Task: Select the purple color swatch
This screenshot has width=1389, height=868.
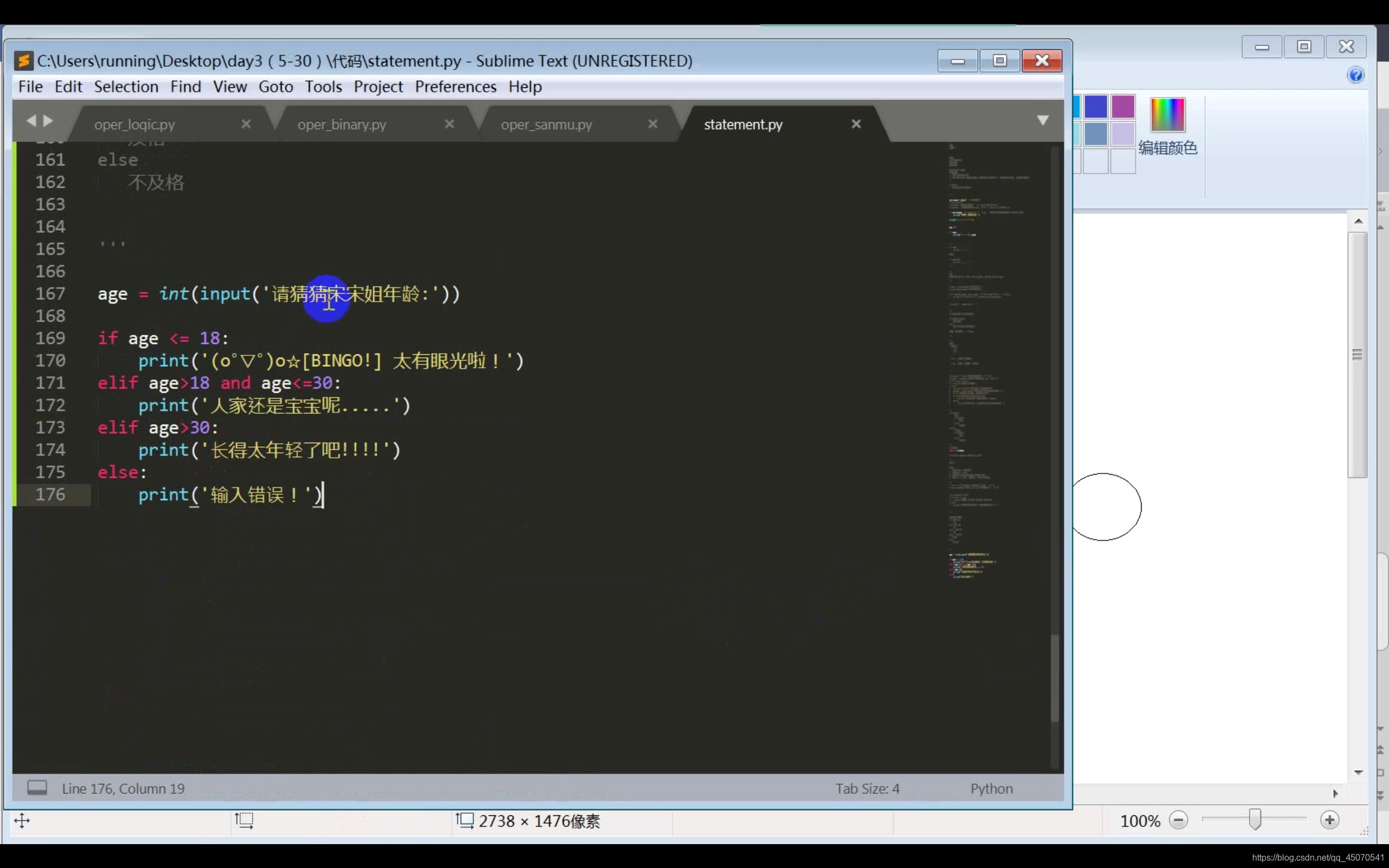Action: [1123, 107]
